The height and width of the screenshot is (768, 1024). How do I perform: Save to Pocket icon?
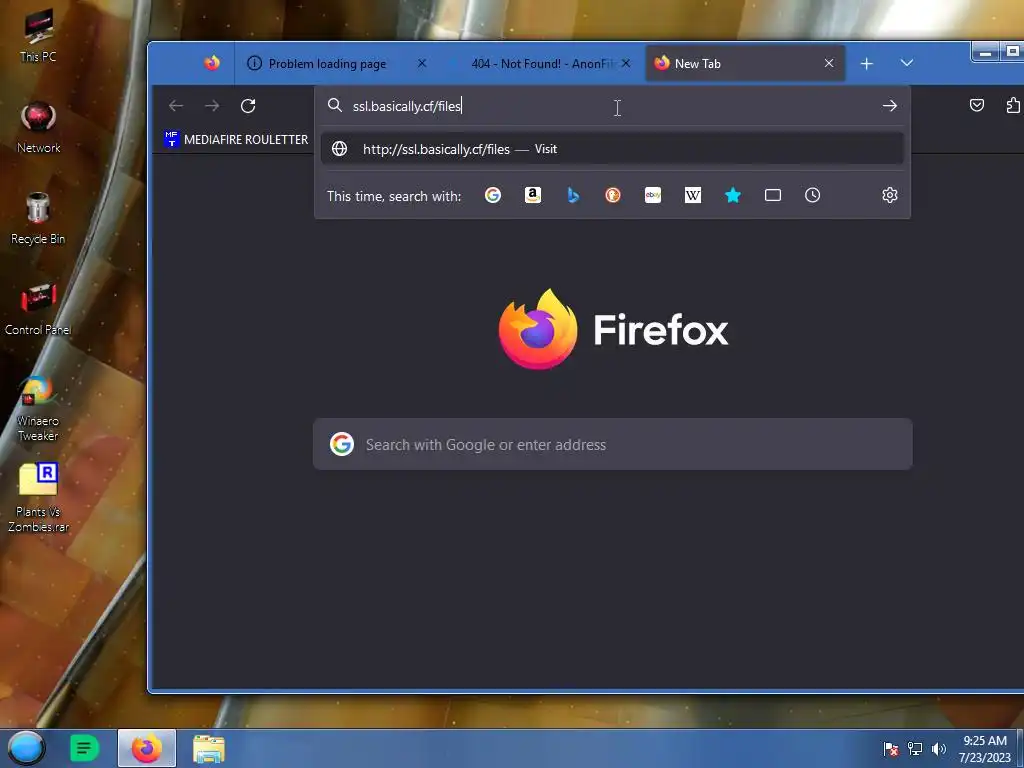[x=976, y=106]
